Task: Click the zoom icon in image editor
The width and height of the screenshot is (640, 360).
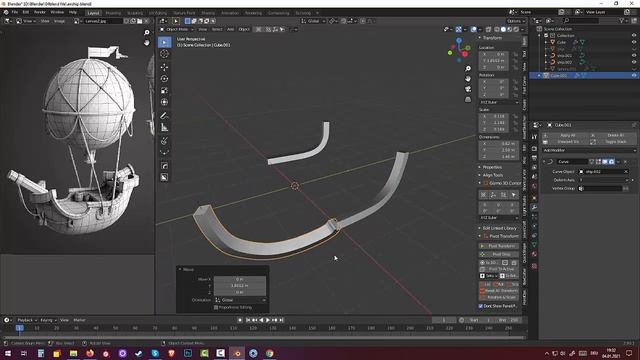Action: pos(147,33)
